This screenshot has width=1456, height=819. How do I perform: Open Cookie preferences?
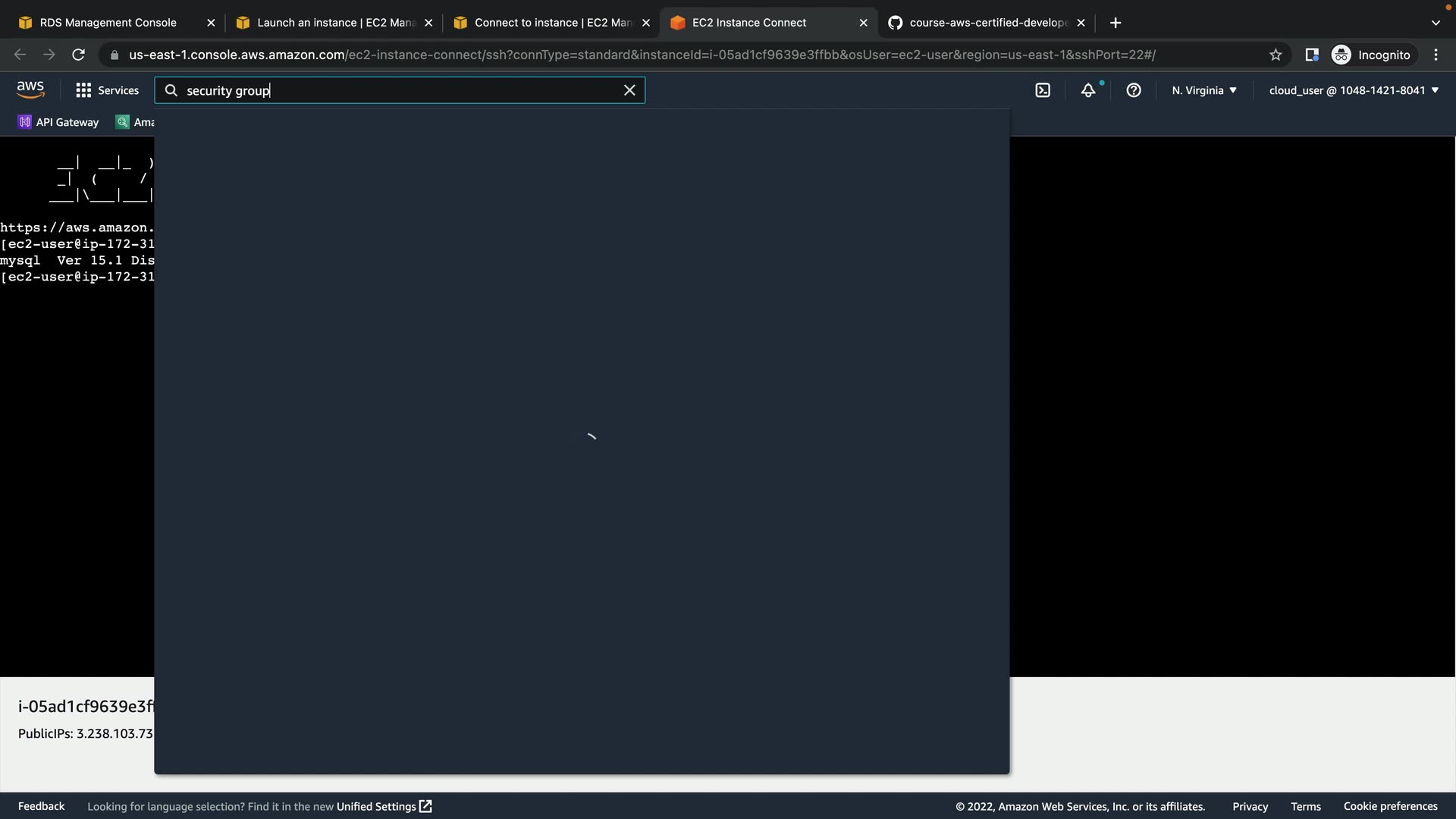tap(1390, 806)
